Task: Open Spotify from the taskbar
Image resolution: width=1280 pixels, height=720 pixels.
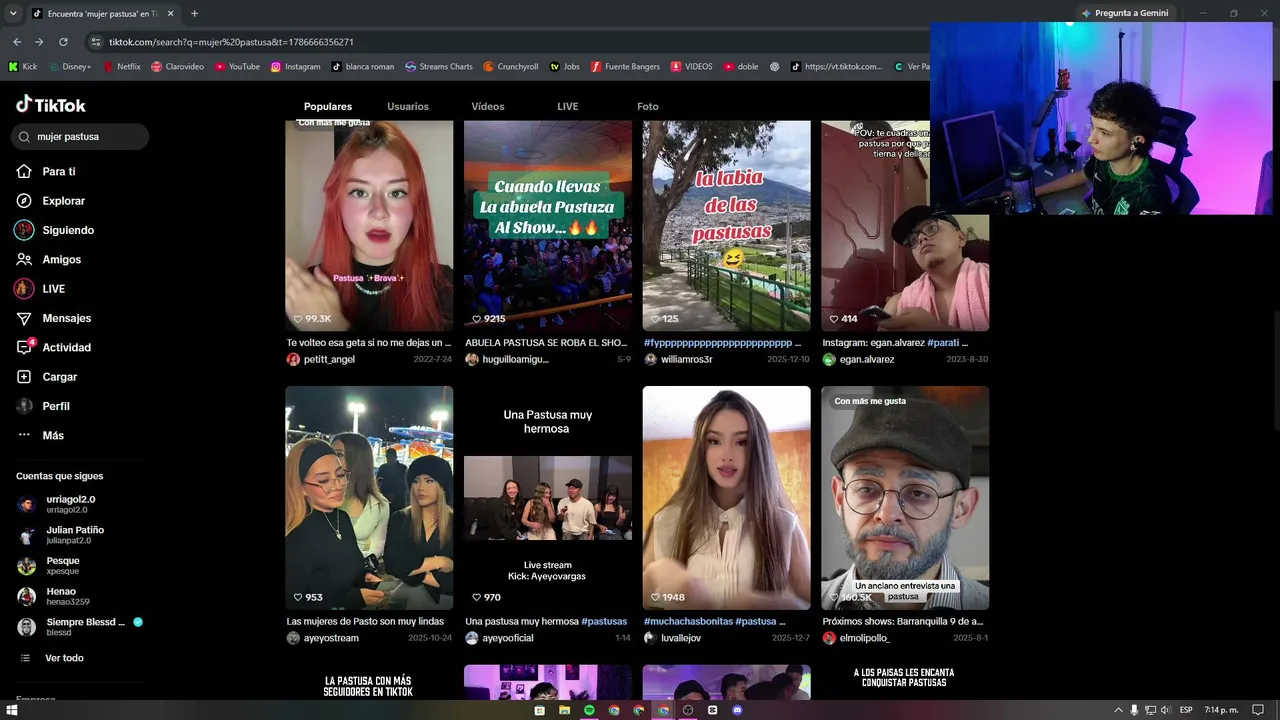Action: click(589, 710)
